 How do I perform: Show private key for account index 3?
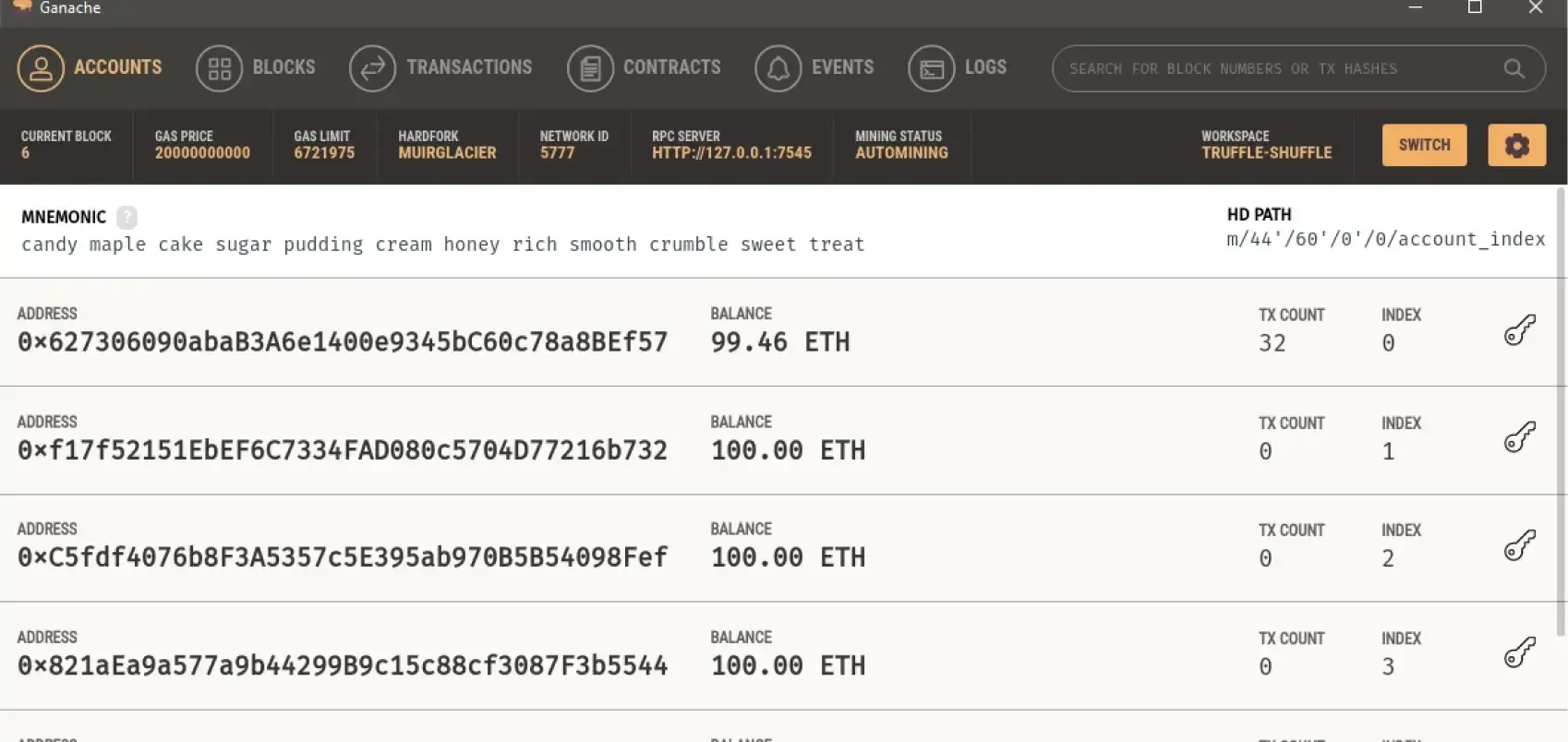coord(1519,652)
